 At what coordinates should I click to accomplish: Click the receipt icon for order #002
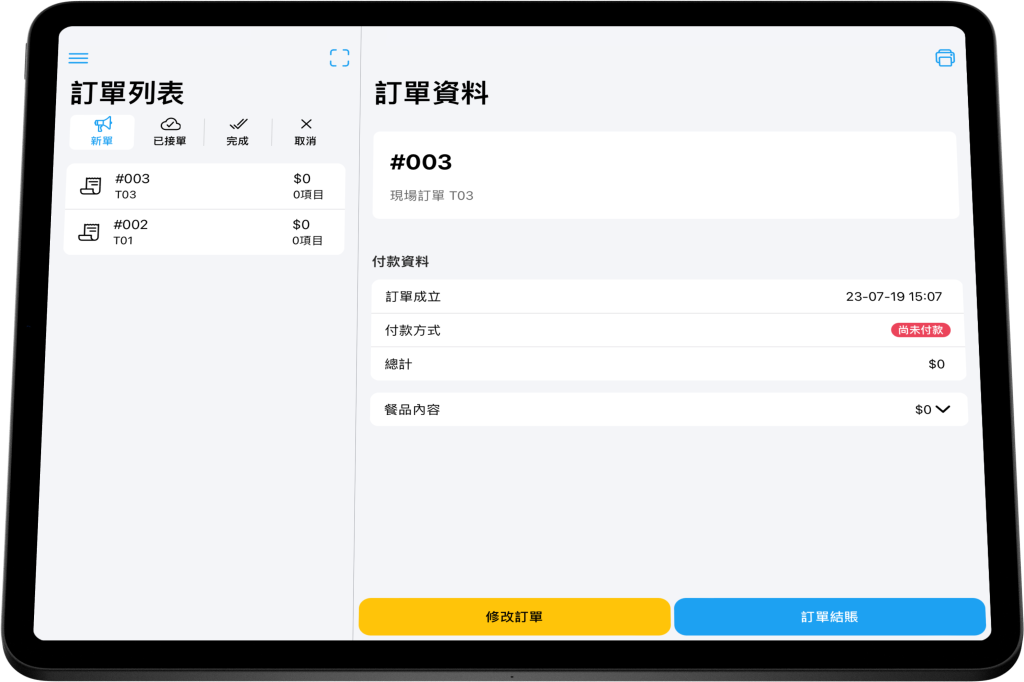(89, 232)
